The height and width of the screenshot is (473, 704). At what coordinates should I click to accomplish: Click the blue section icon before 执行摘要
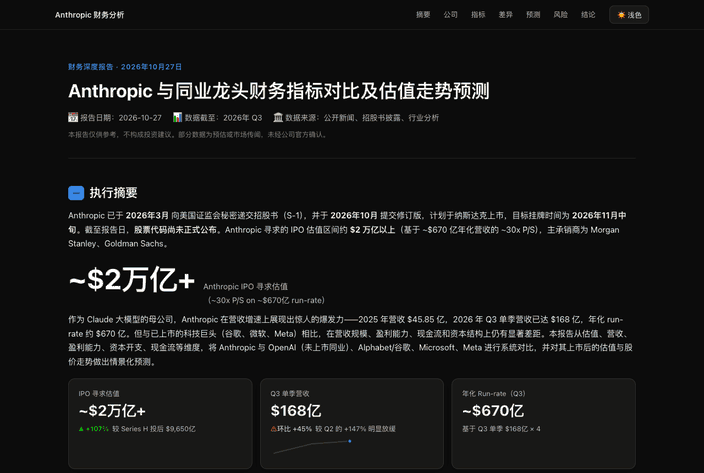click(x=76, y=193)
